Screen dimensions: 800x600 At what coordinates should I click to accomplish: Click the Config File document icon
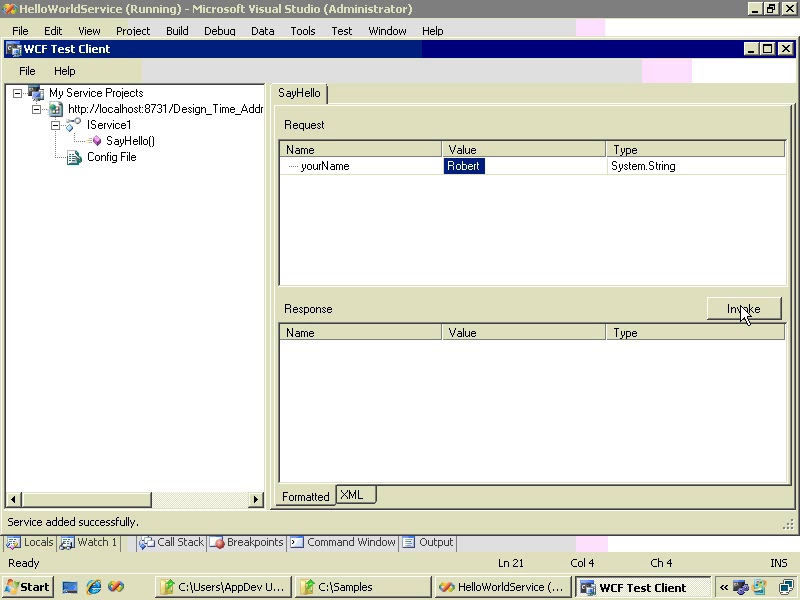click(74, 157)
